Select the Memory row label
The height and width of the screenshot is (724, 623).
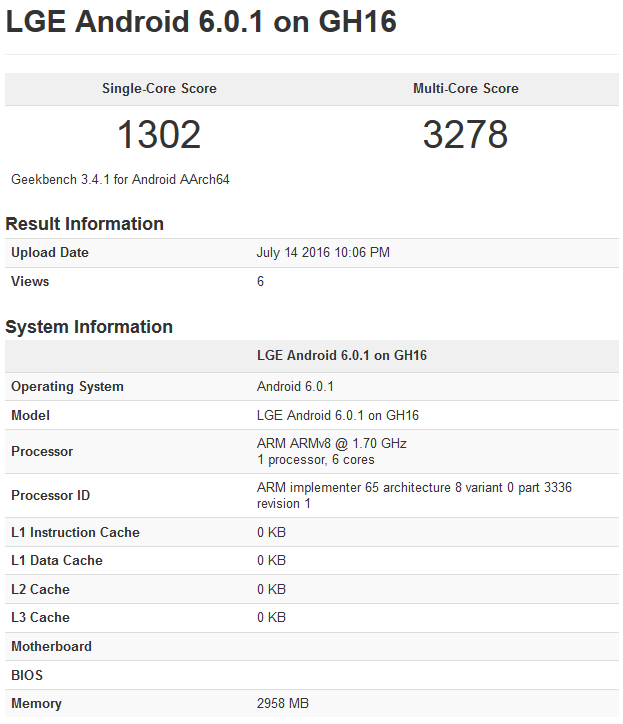36,703
